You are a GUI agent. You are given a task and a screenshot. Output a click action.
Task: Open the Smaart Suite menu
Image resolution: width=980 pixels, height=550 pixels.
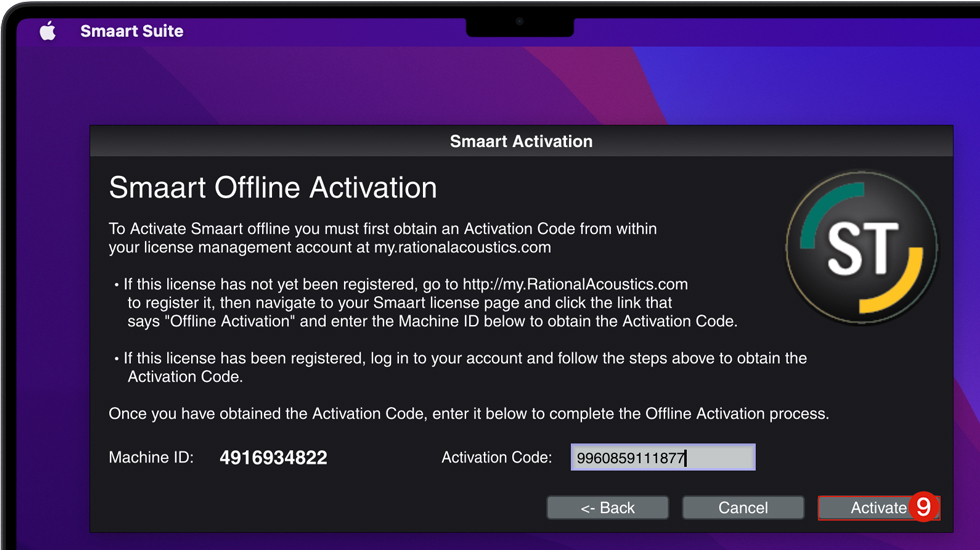tap(132, 31)
